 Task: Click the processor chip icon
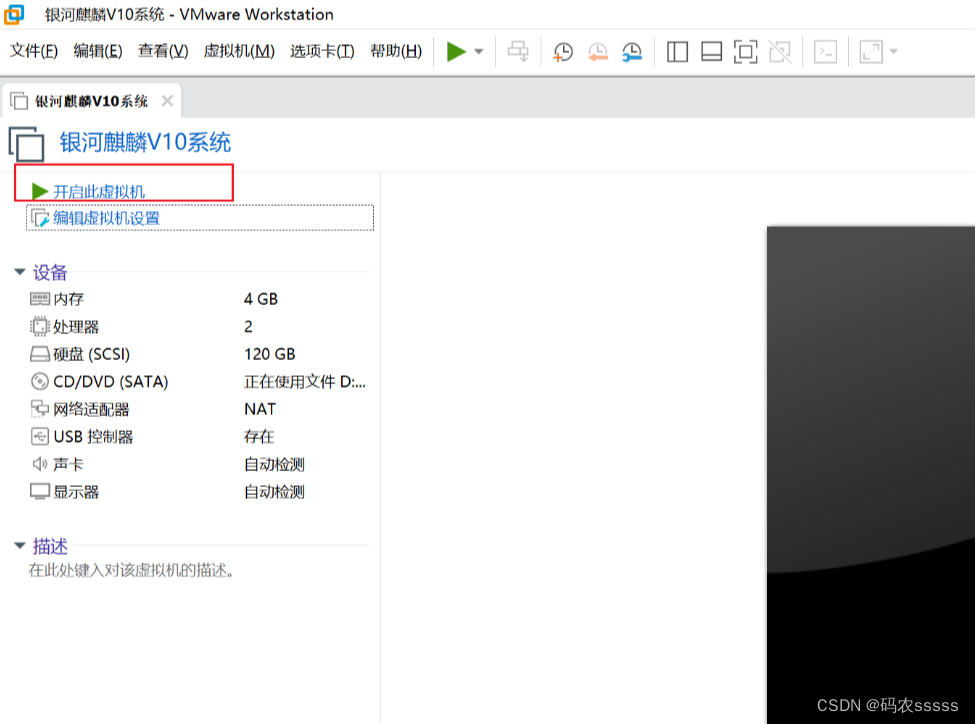point(40,327)
